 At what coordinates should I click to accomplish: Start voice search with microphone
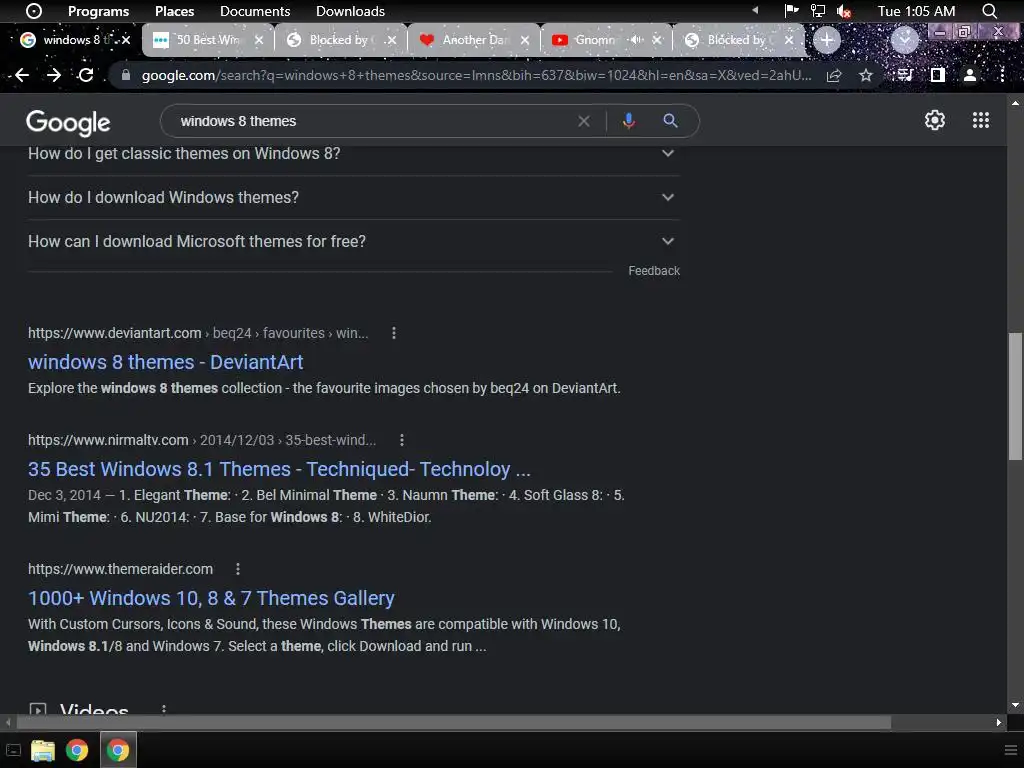click(628, 121)
